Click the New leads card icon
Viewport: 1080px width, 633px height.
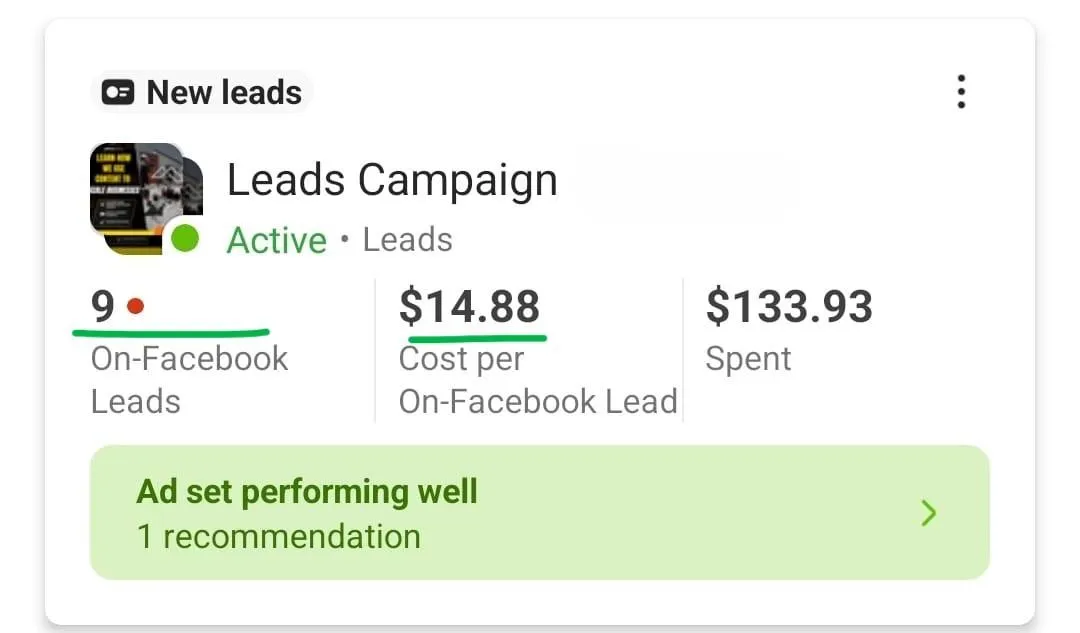click(x=118, y=93)
